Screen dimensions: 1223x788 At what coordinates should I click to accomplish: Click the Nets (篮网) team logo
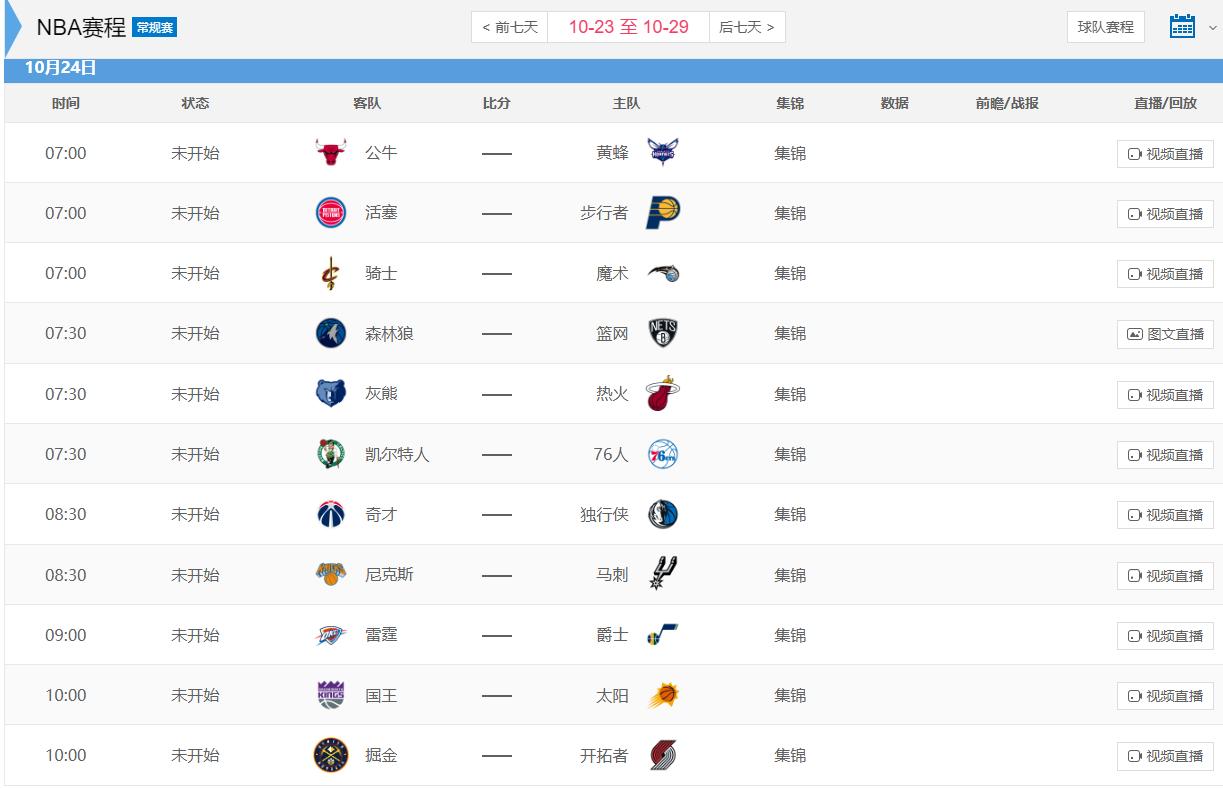(663, 333)
